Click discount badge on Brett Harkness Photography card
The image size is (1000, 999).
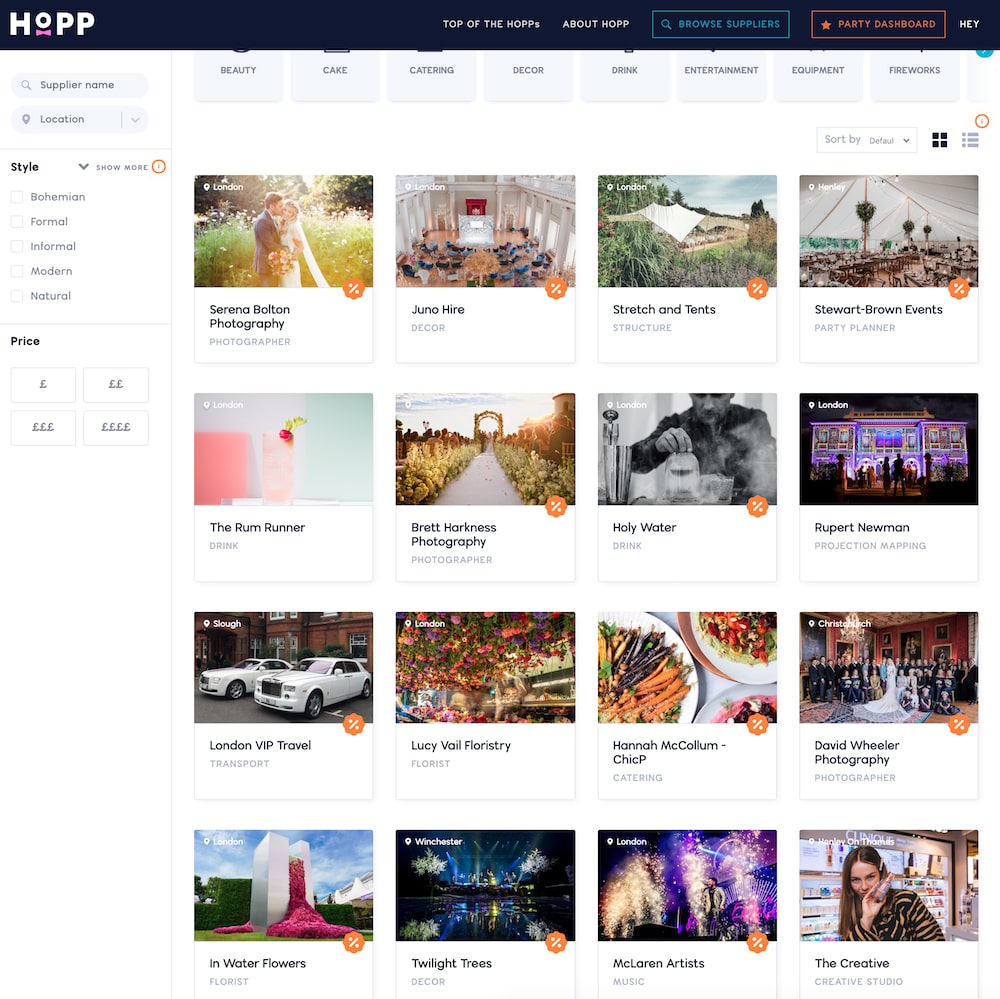[x=555, y=507]
